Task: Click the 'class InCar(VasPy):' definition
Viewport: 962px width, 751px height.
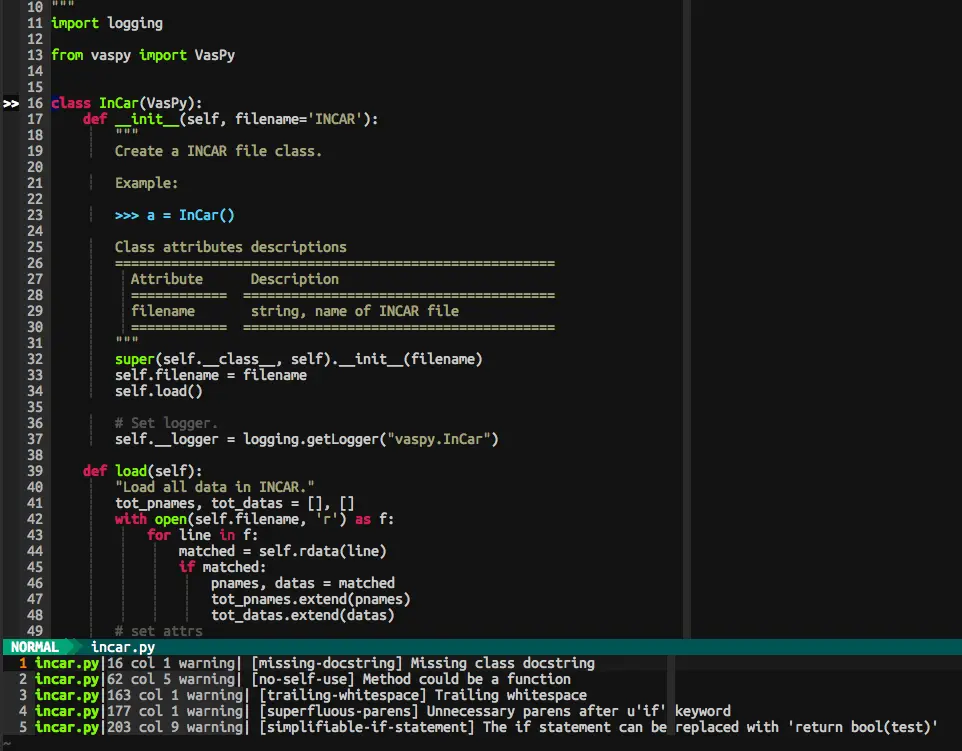Action: pos(127,103)
